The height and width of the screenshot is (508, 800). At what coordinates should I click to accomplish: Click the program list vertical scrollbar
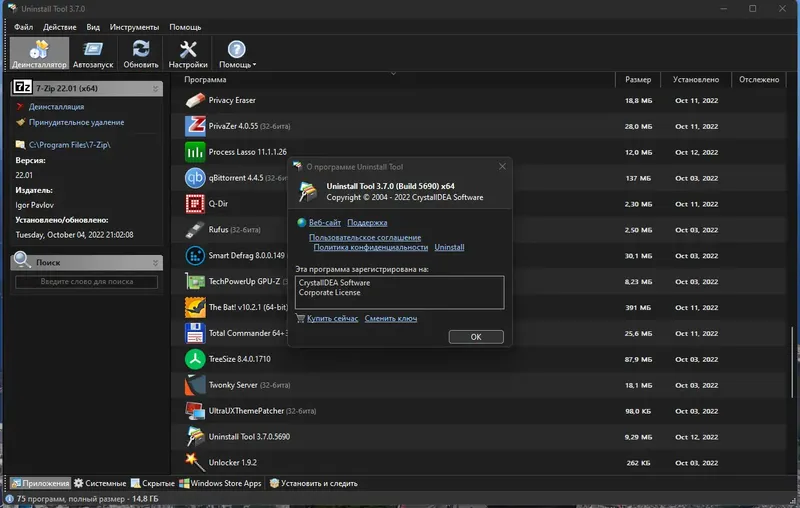(792, 362)
